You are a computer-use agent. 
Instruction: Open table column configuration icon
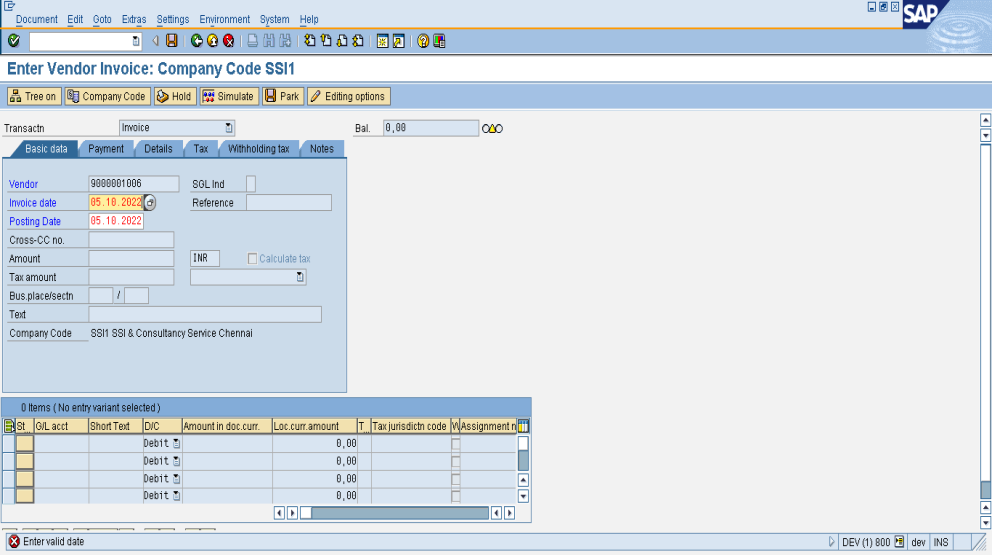[x=523, y=426]
